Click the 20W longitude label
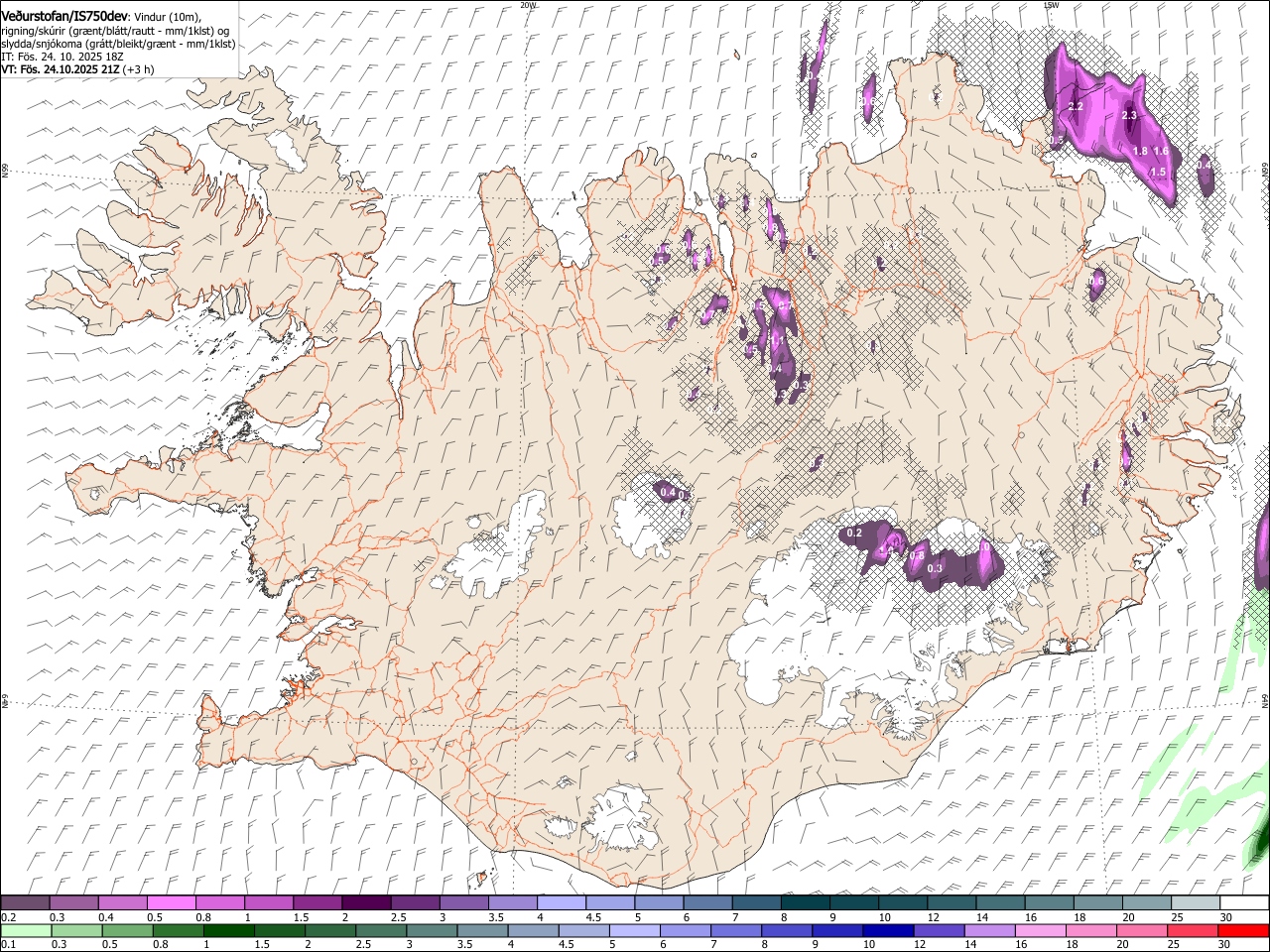The width and height of the screenshot is (1270, 952). (528, 5)
